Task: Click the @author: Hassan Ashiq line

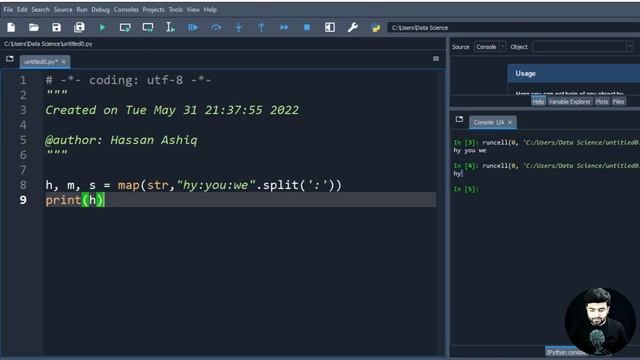Action: click(x=121, y=140)
